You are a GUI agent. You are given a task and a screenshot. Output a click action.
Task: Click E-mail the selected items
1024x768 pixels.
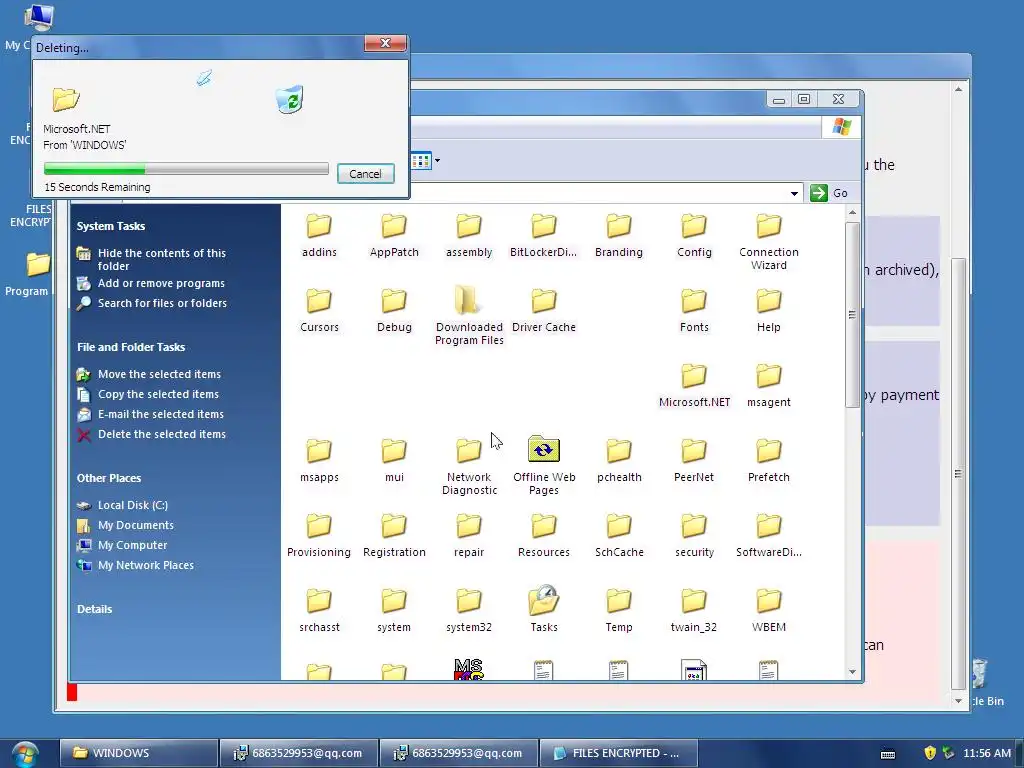161,414
